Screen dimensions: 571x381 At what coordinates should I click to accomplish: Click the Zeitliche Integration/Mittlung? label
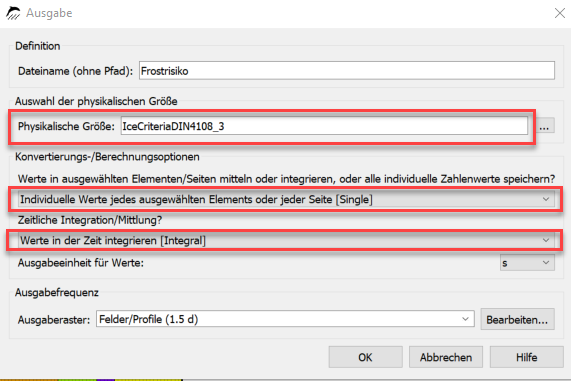[x=90, y=220]
